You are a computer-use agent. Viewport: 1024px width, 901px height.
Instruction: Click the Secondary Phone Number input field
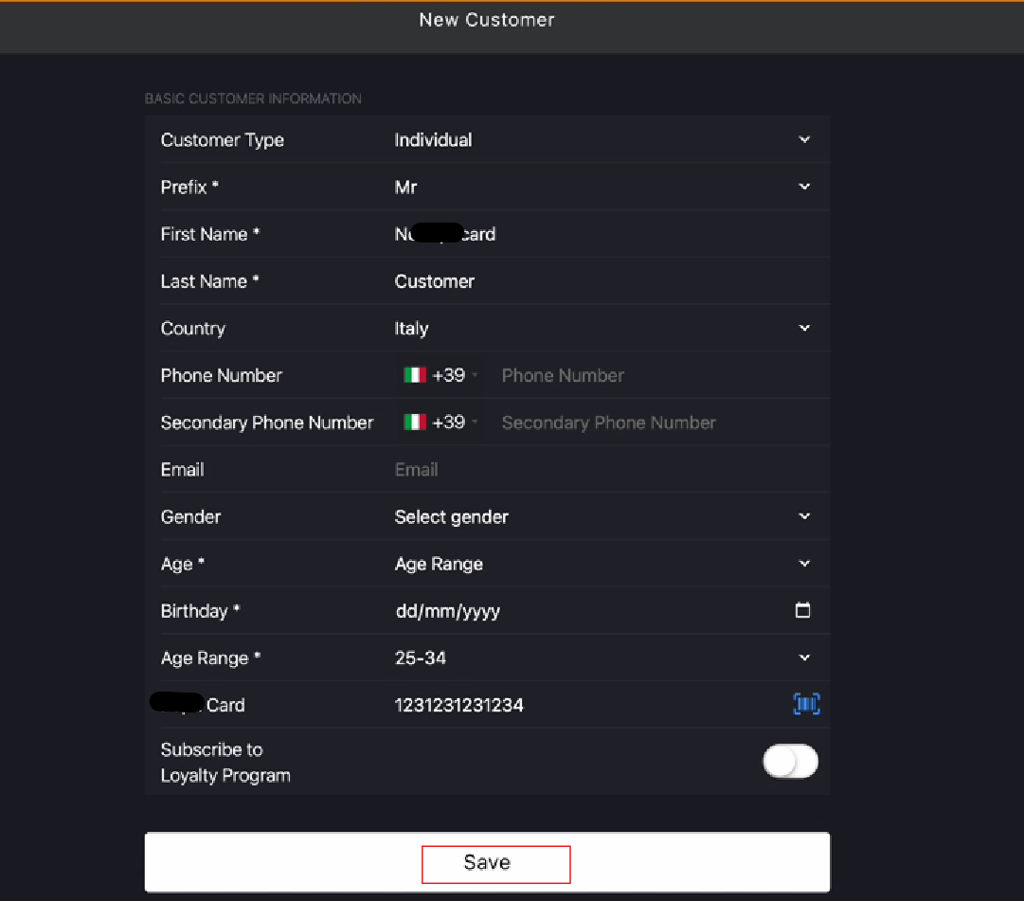(x=660, y=422)
